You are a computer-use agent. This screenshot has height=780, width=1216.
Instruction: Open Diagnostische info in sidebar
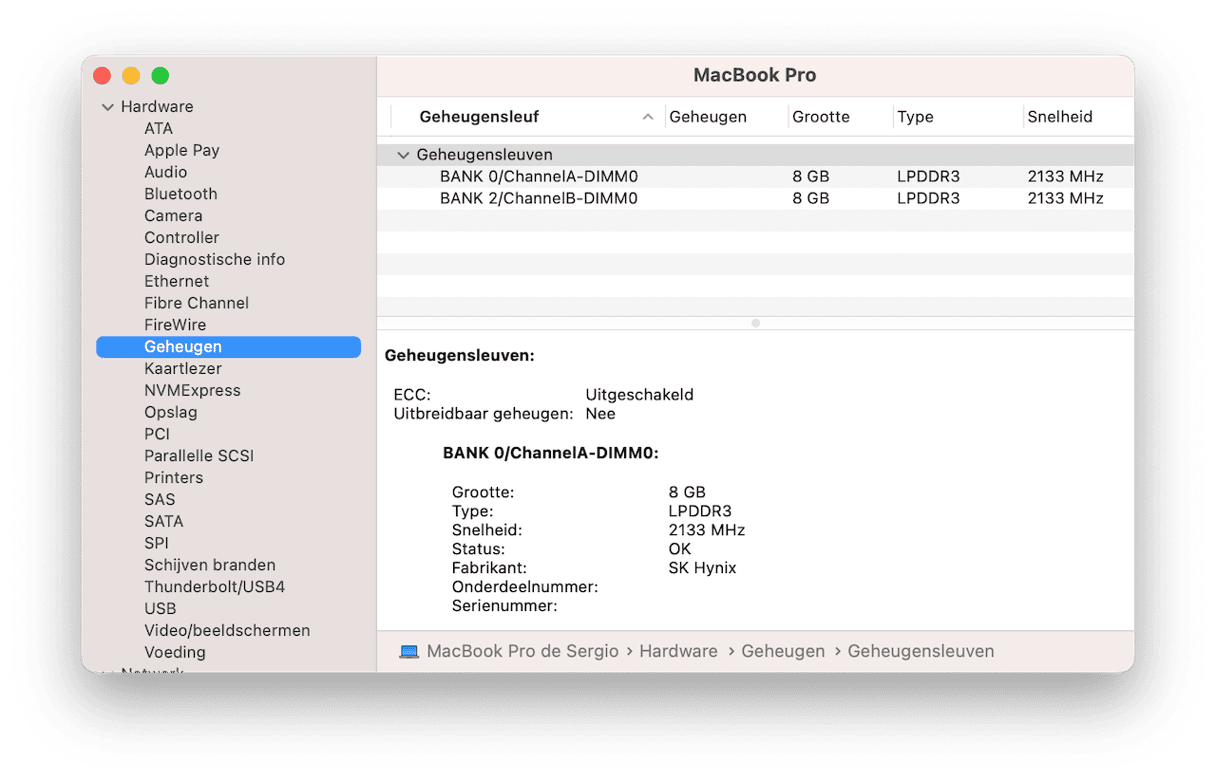click(x=214, y=260)
